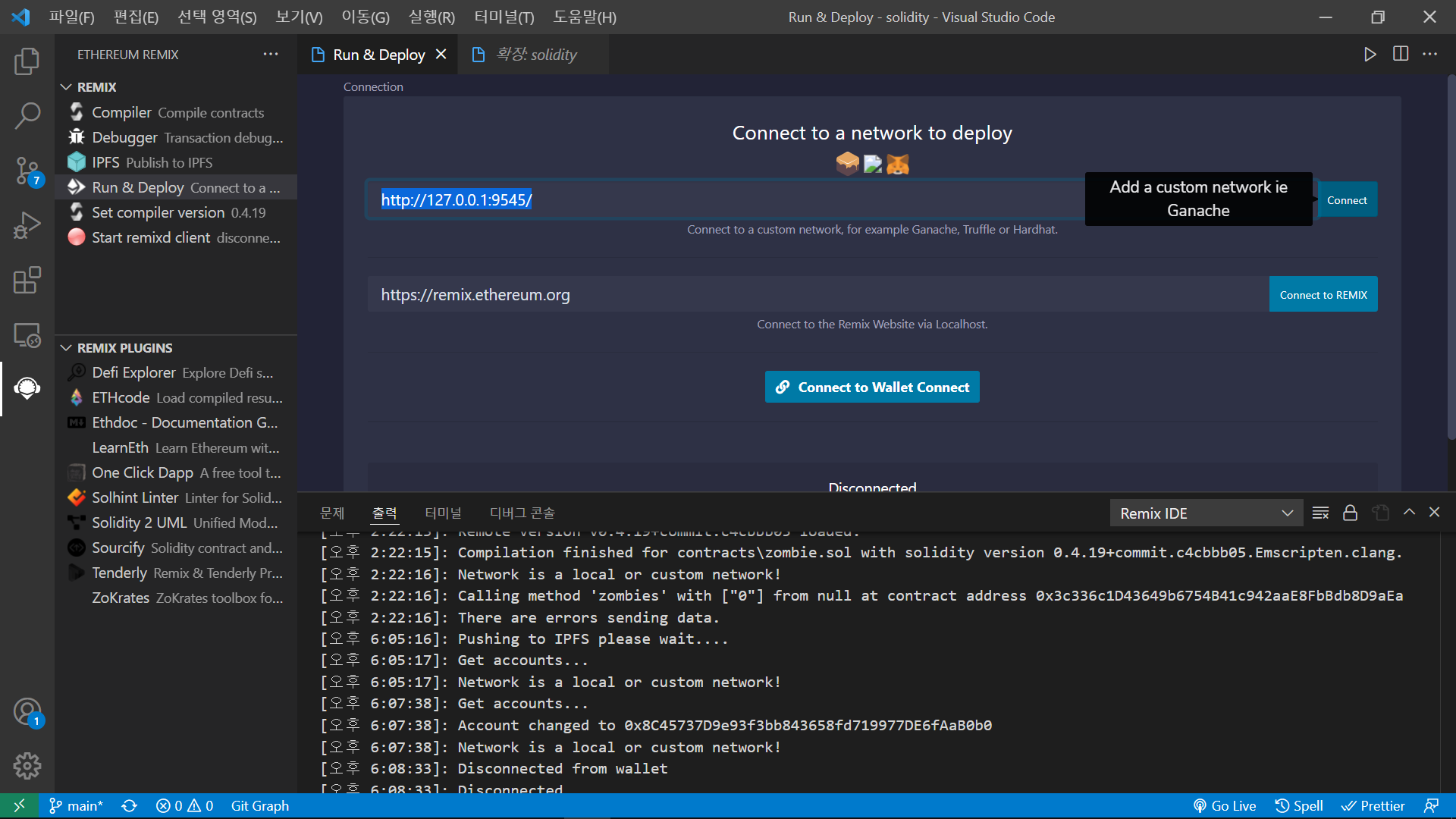Click the Manage settings gear icon
The width and height of the screenshot is (1456, 819).
point(27,766)
